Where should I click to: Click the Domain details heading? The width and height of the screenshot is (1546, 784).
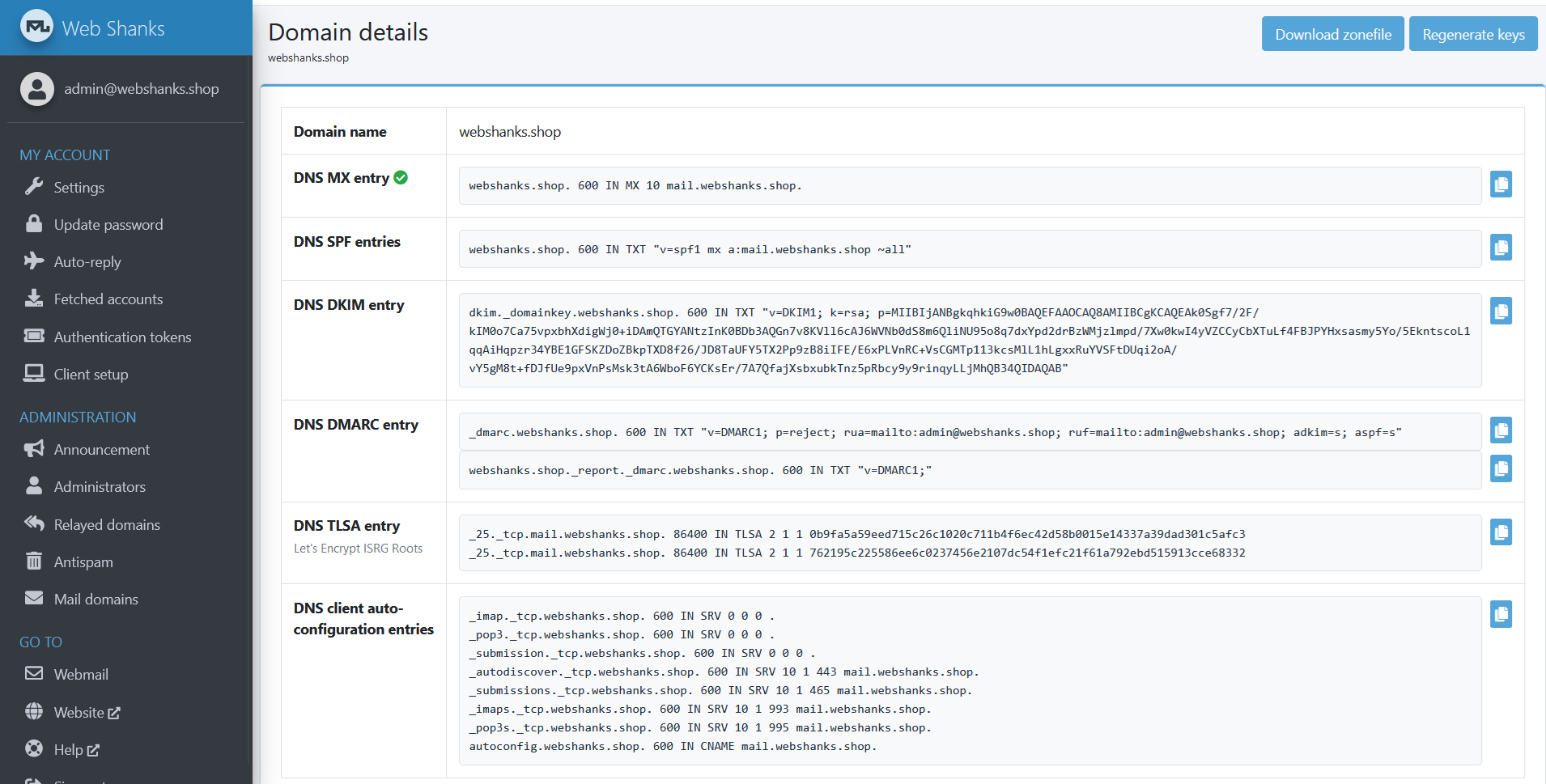coord(348,32)
